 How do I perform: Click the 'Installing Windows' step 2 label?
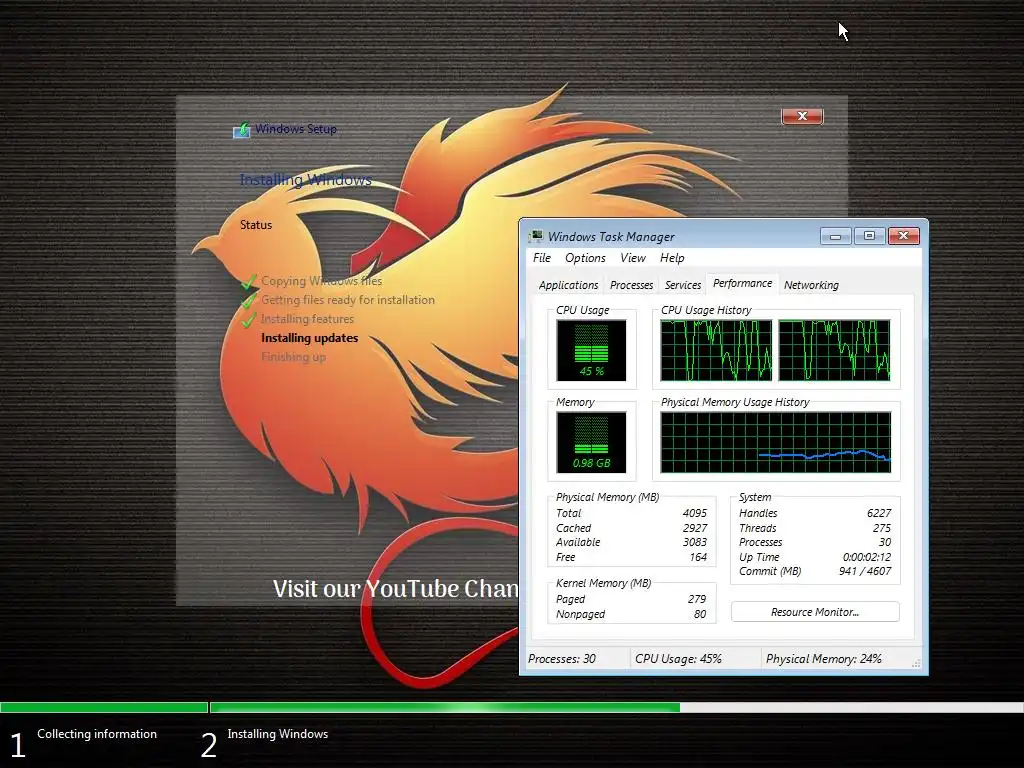click(x=278, y=734)
